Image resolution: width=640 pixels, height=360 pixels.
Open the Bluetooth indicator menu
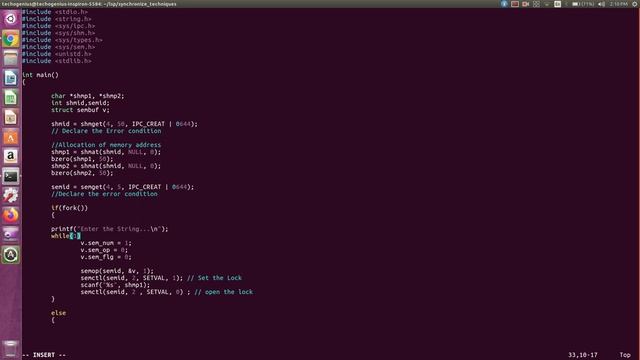point(566,4)
